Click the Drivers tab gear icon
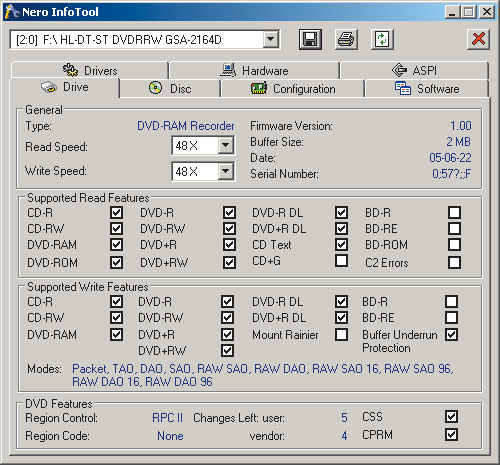The height and width of the screenshot is (465, 500). [70, 70]
